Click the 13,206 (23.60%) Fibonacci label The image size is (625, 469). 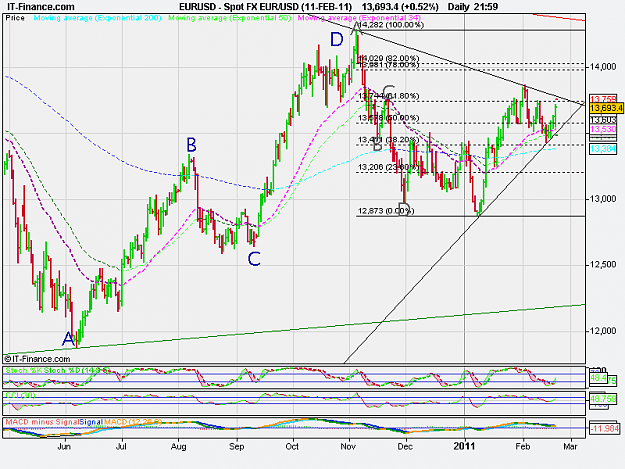pyautogui.click(x=389, y=167)
